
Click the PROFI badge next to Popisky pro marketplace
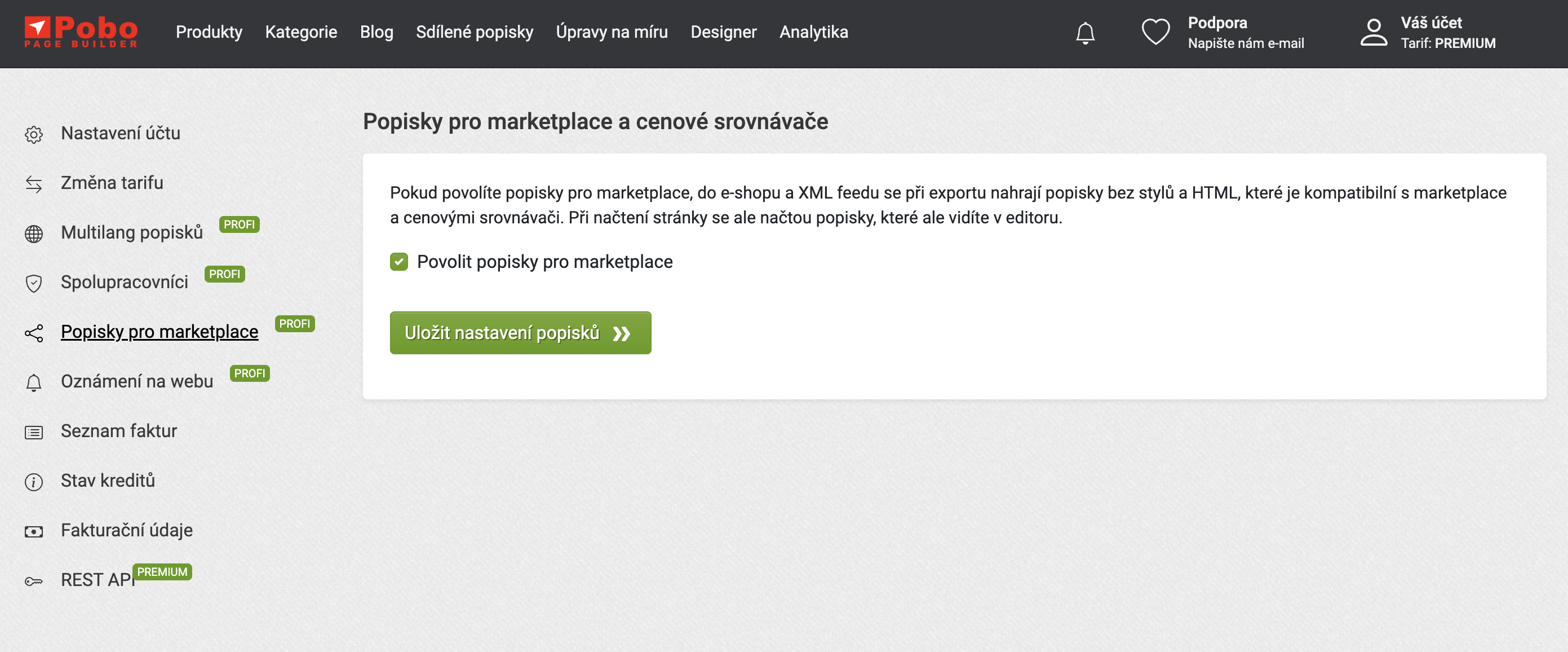point(295,324)
